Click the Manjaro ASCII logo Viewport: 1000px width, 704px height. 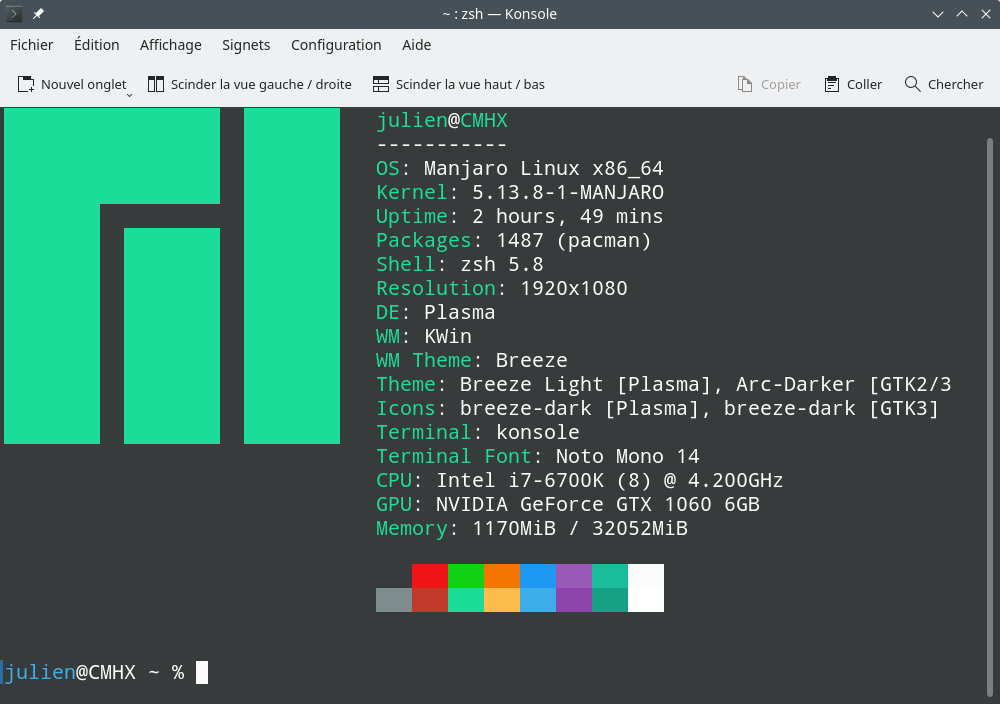(172, 275)
